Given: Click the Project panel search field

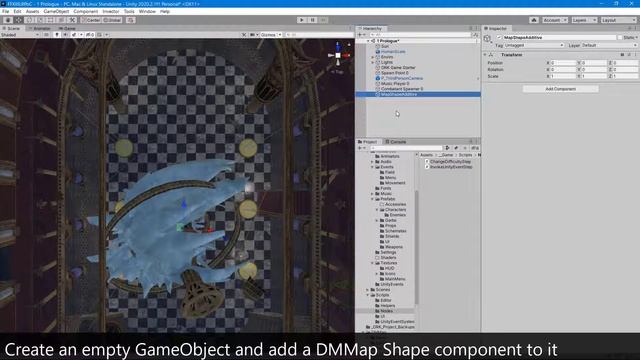Looking at the screenshot, I should 407,148.
